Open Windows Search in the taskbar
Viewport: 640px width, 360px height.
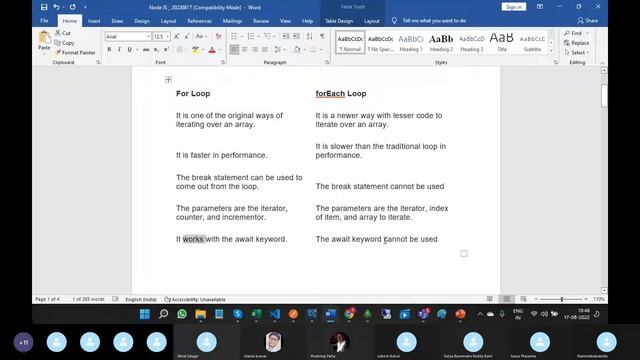163,314
